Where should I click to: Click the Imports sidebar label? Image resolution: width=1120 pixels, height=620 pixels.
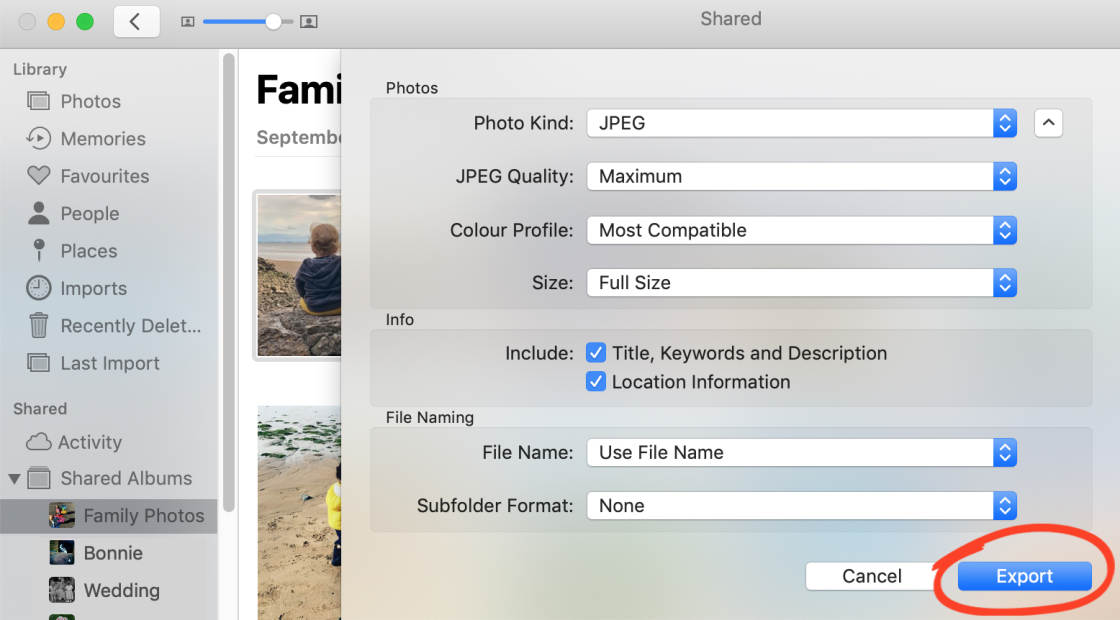pos(94,289)
